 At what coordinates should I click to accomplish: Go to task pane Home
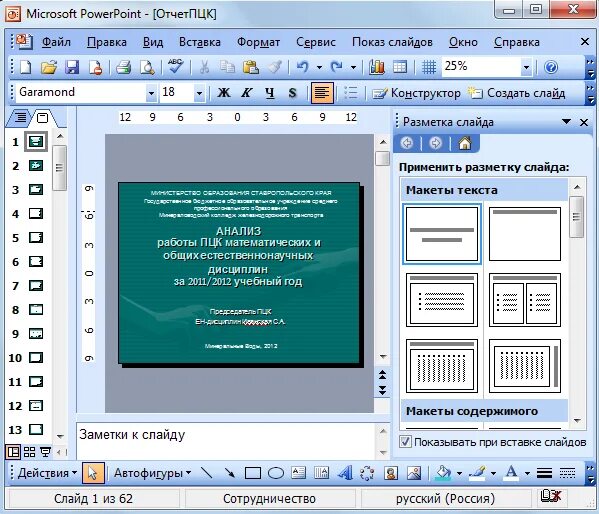pyautogui.click(x=465, y=143)
